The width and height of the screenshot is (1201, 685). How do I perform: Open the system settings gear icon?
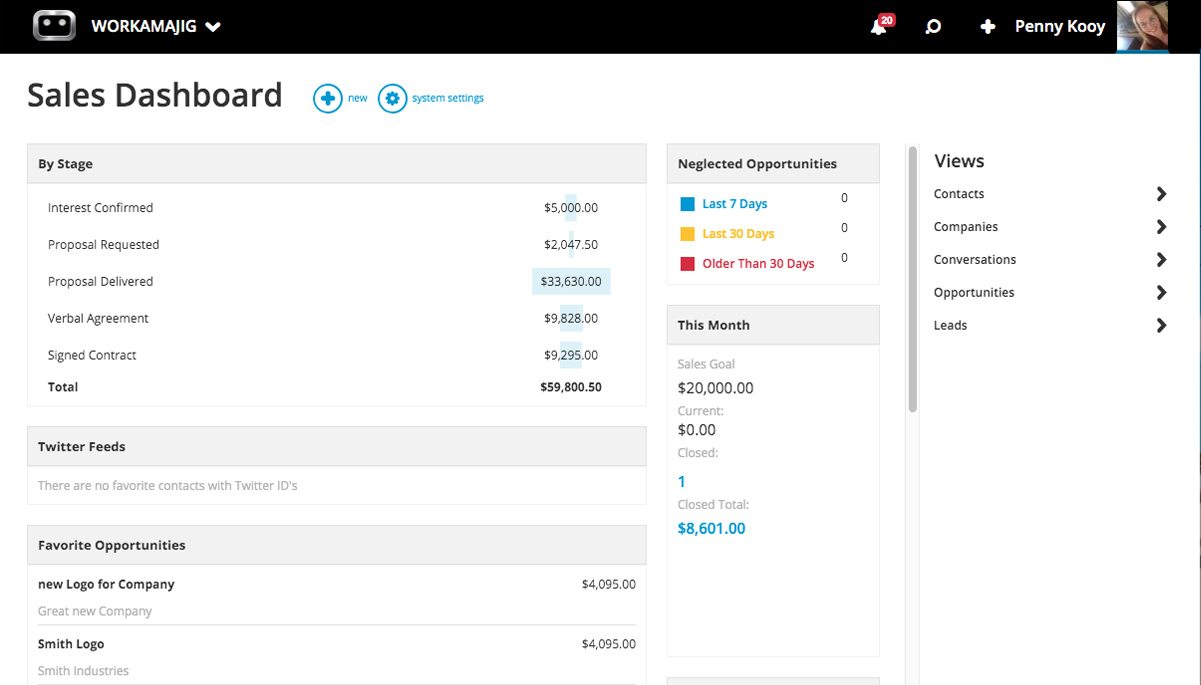pos(392,98)
